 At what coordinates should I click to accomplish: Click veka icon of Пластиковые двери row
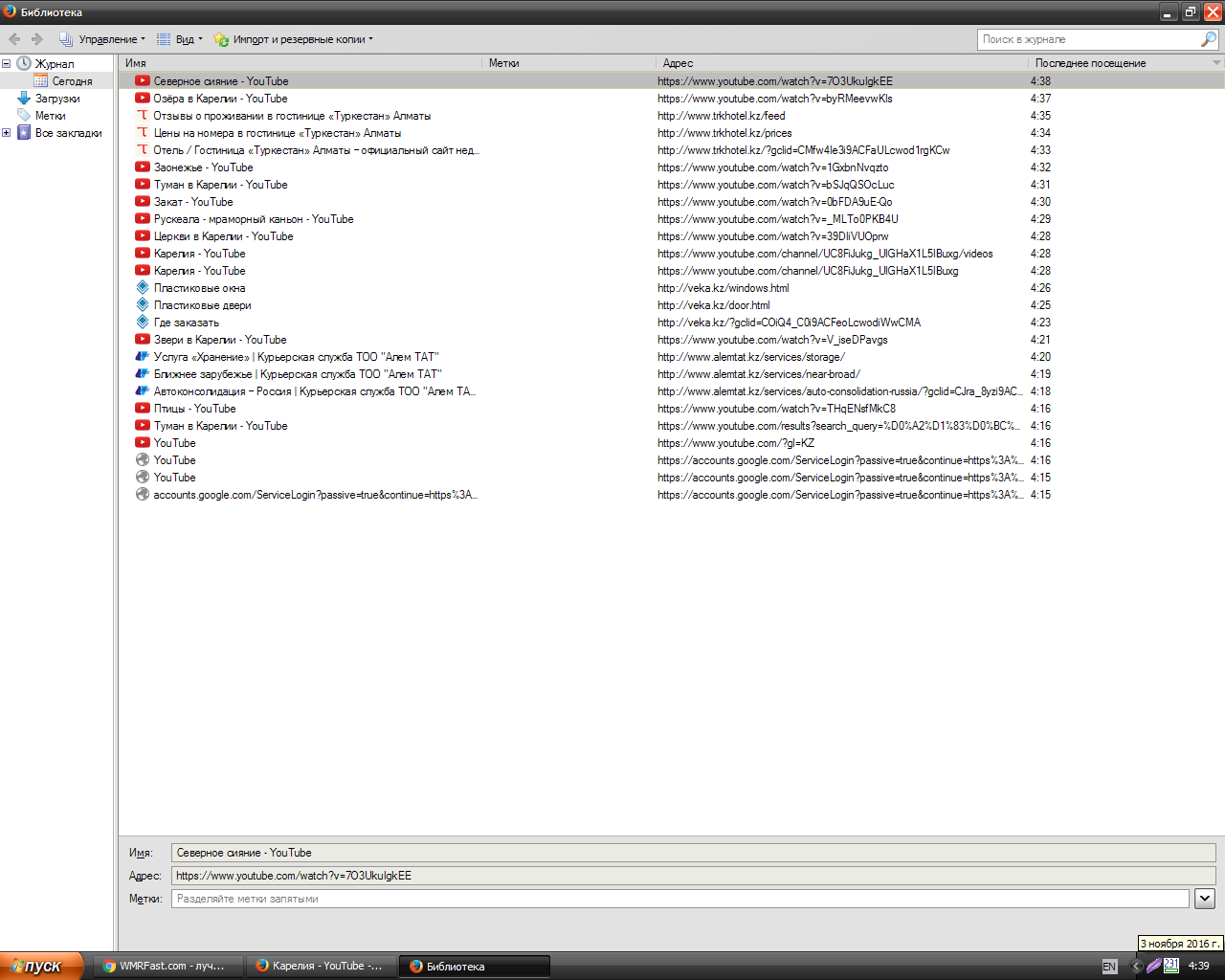(143, 305)
